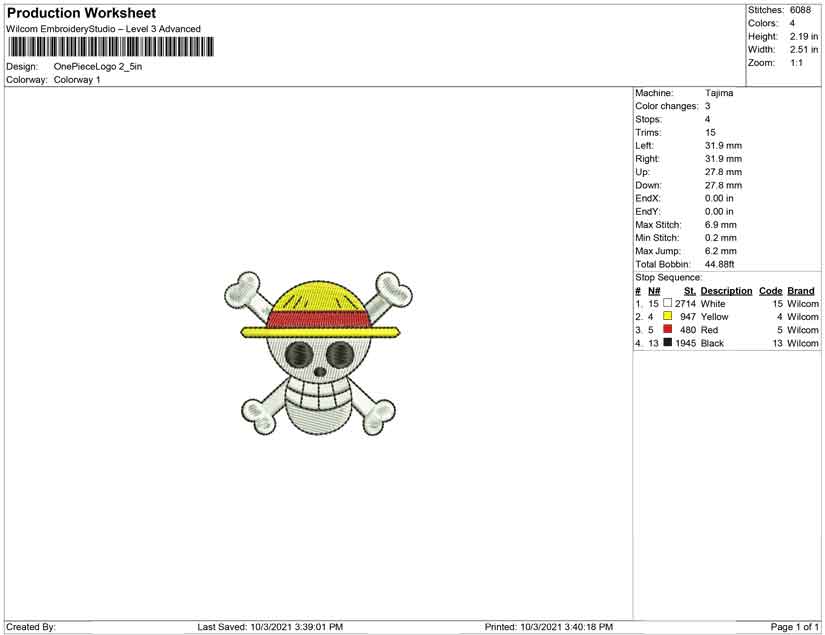This screenshot has height=635, width=825.
Task: Click the Width value 2.51 in
Action: (804, 49)
